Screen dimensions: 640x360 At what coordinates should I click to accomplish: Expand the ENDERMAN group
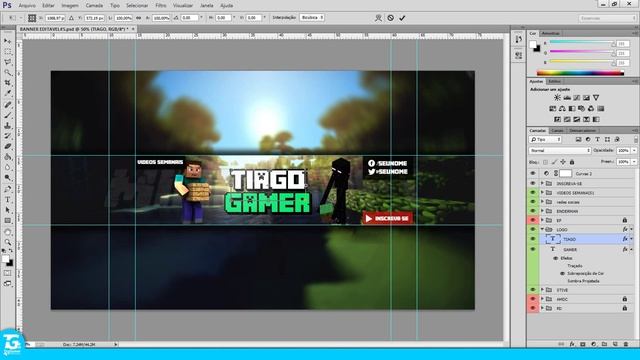pyautogui.click(x=542, y=211)
